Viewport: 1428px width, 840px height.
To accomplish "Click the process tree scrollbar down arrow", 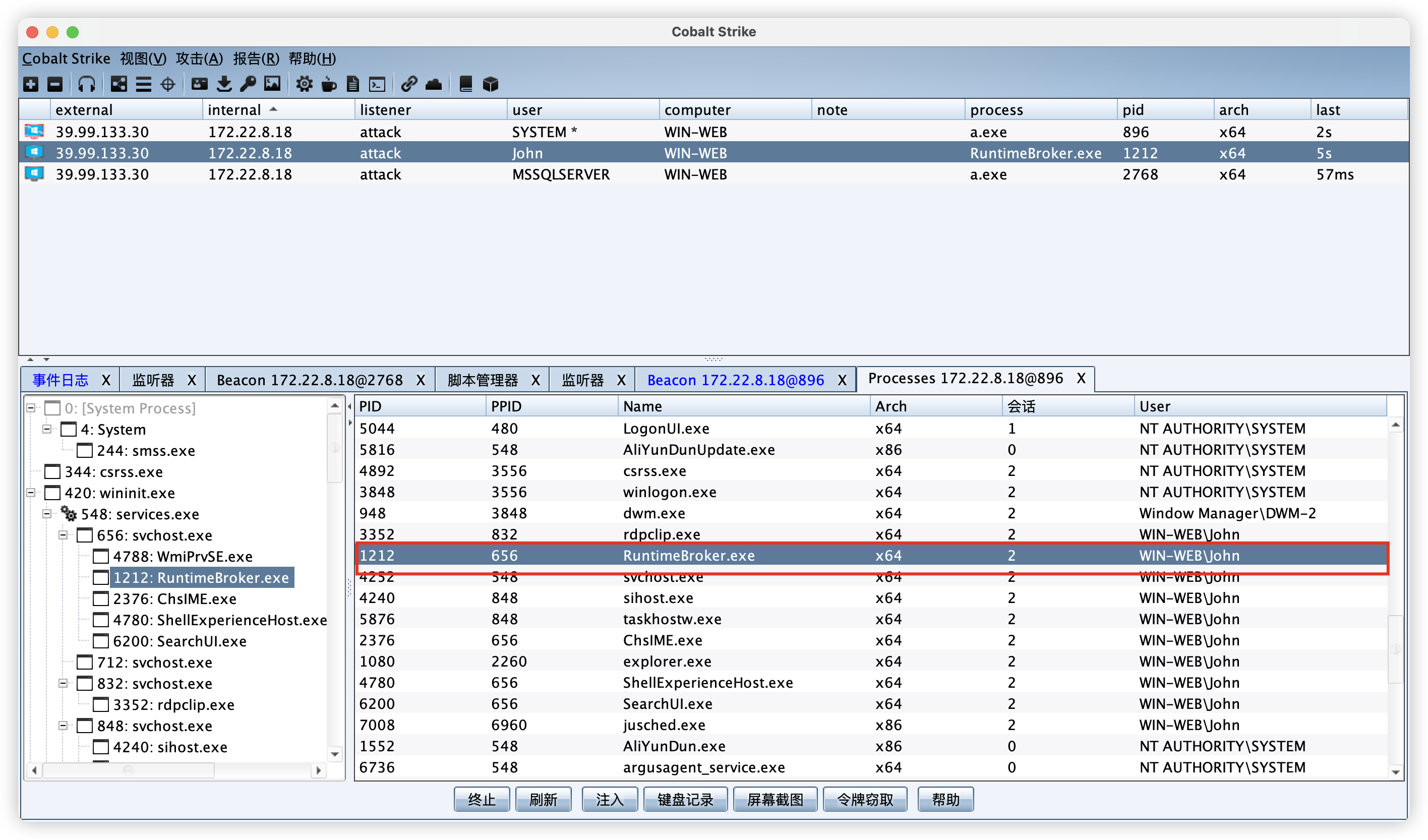I will pyautogui.click(x=334, y=754).
